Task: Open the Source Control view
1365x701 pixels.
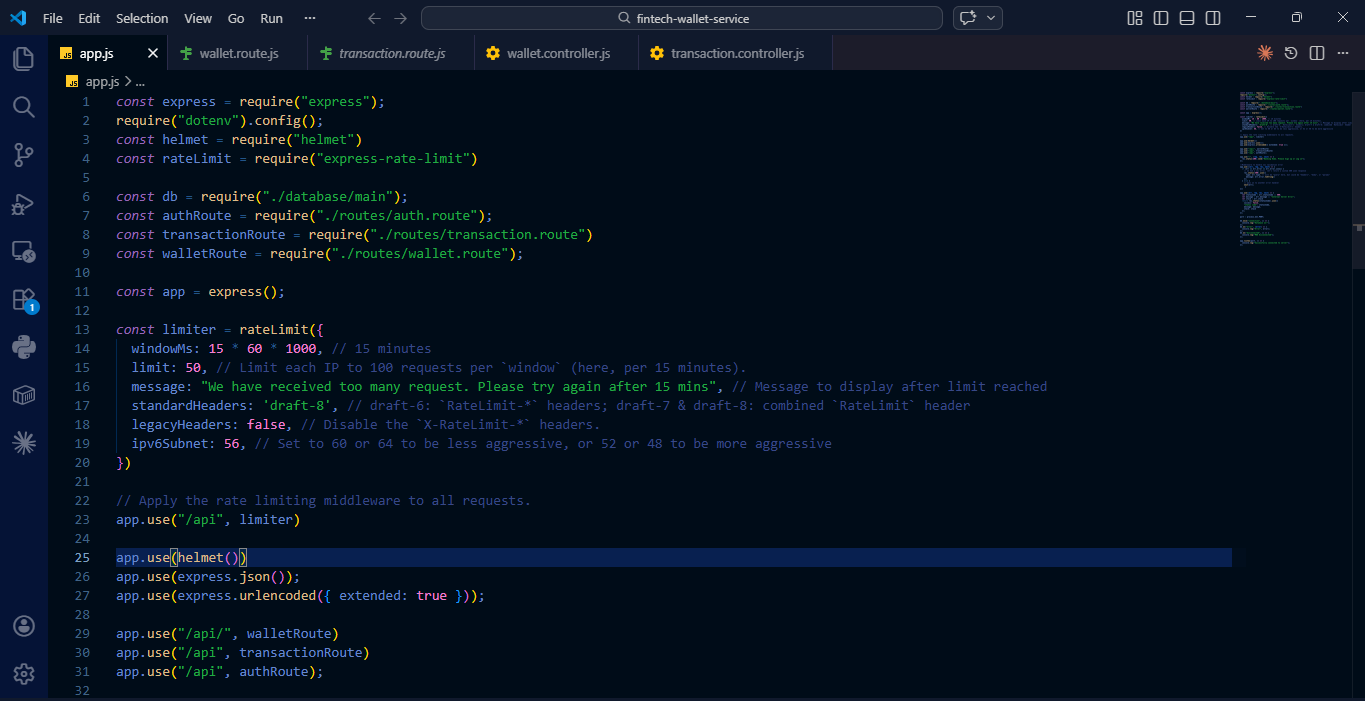Action: (24, 155)
